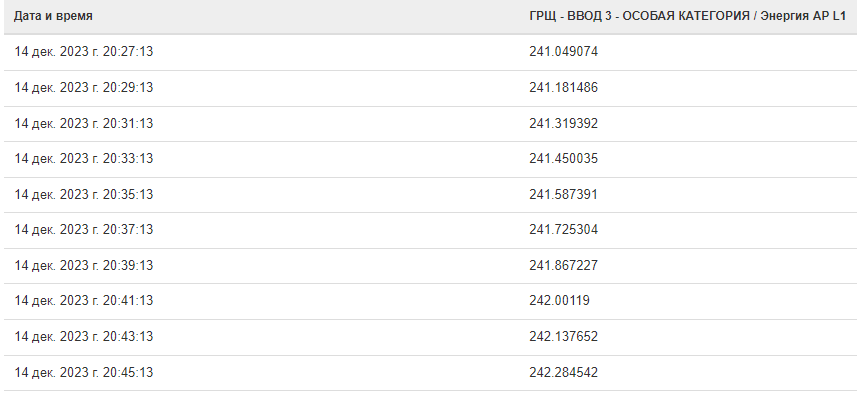
Task: Select the row with timestamp 20:39:13
Action: point(430,266)
